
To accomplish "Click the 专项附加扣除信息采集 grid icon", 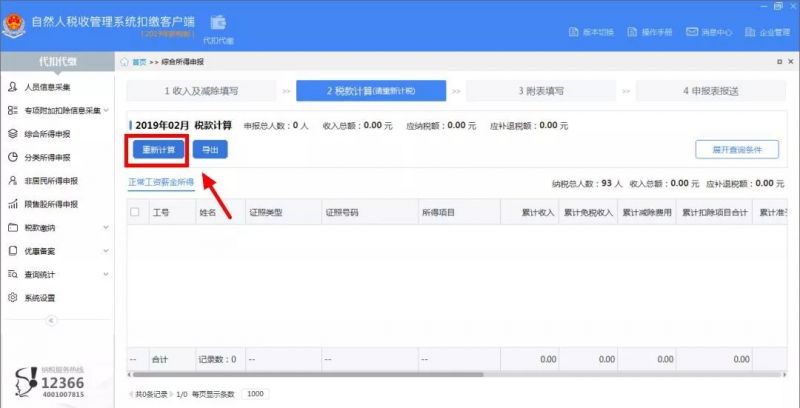I will (13, 110).
